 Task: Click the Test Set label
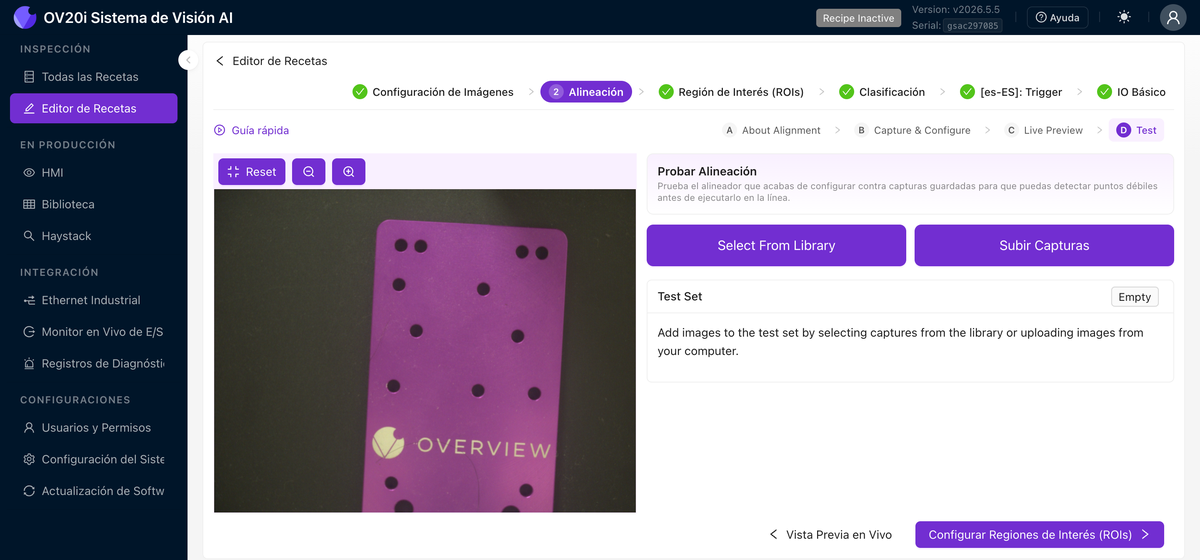point(680,297)
